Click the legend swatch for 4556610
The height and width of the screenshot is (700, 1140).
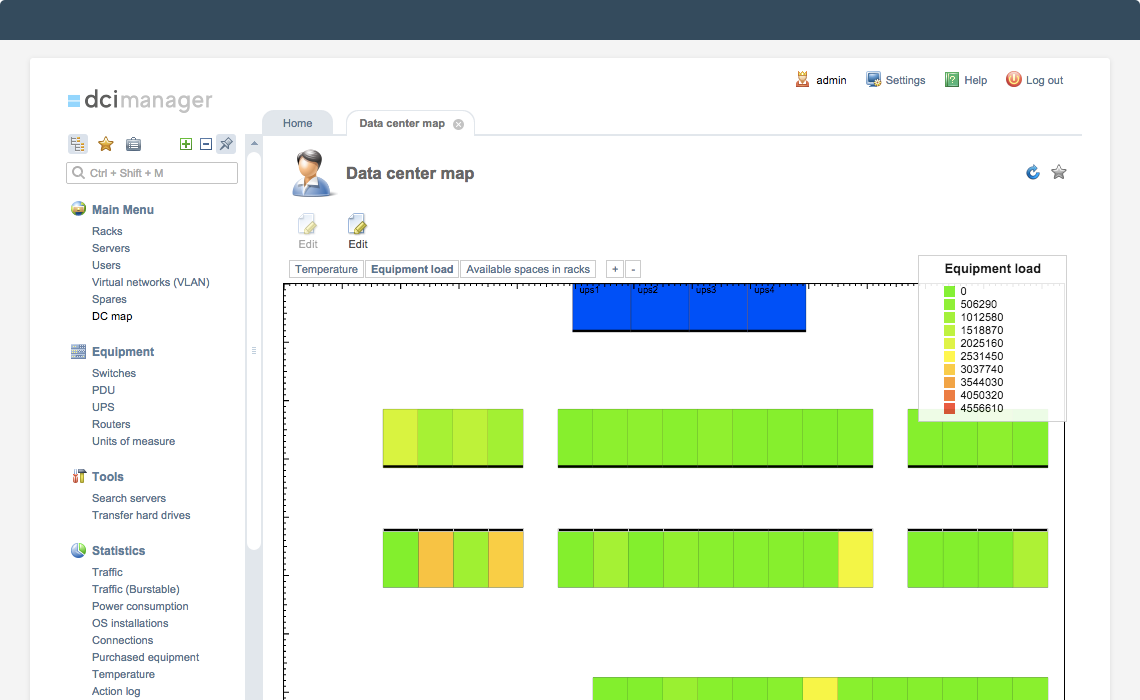click(950, 409)
